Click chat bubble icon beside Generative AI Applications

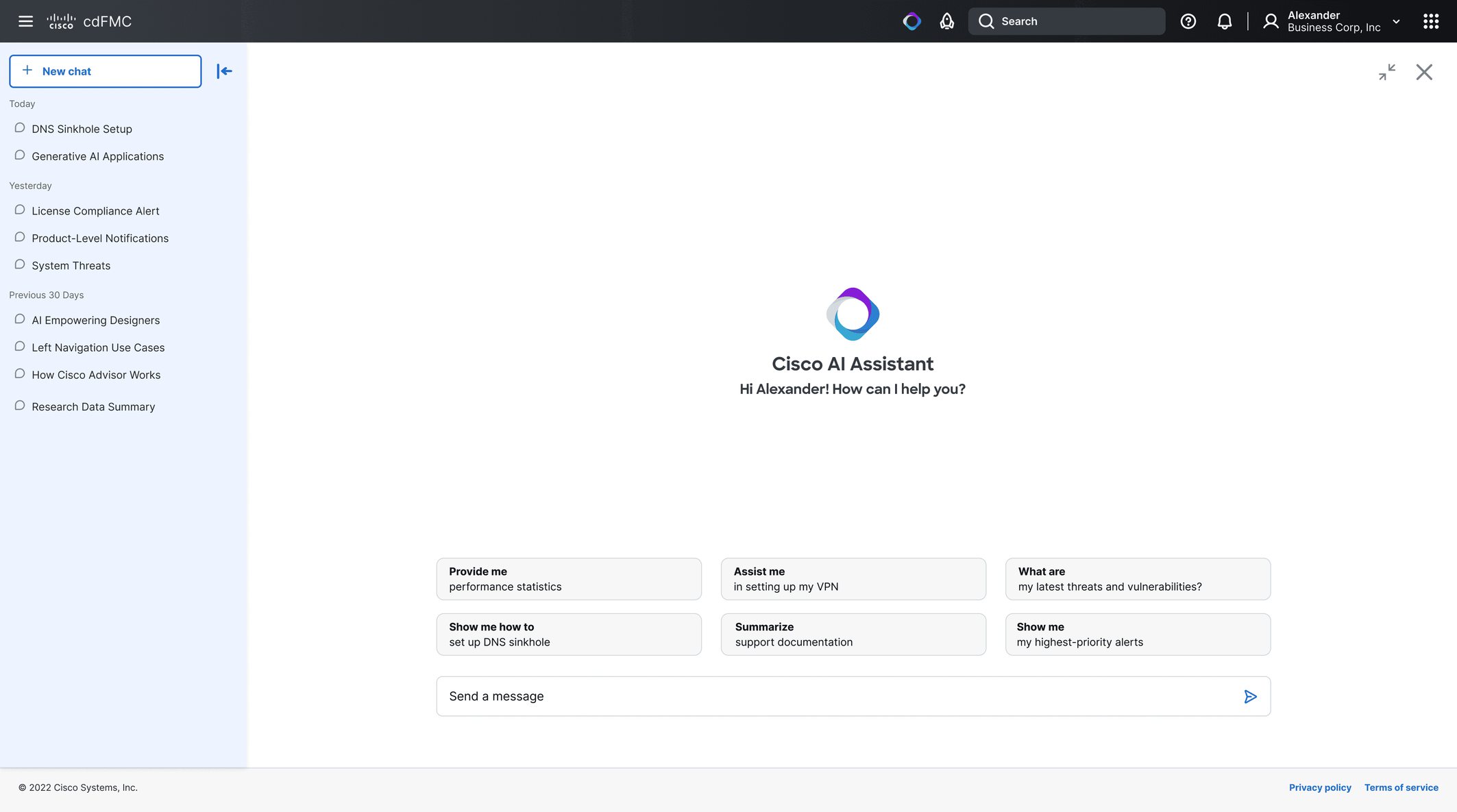20,156
